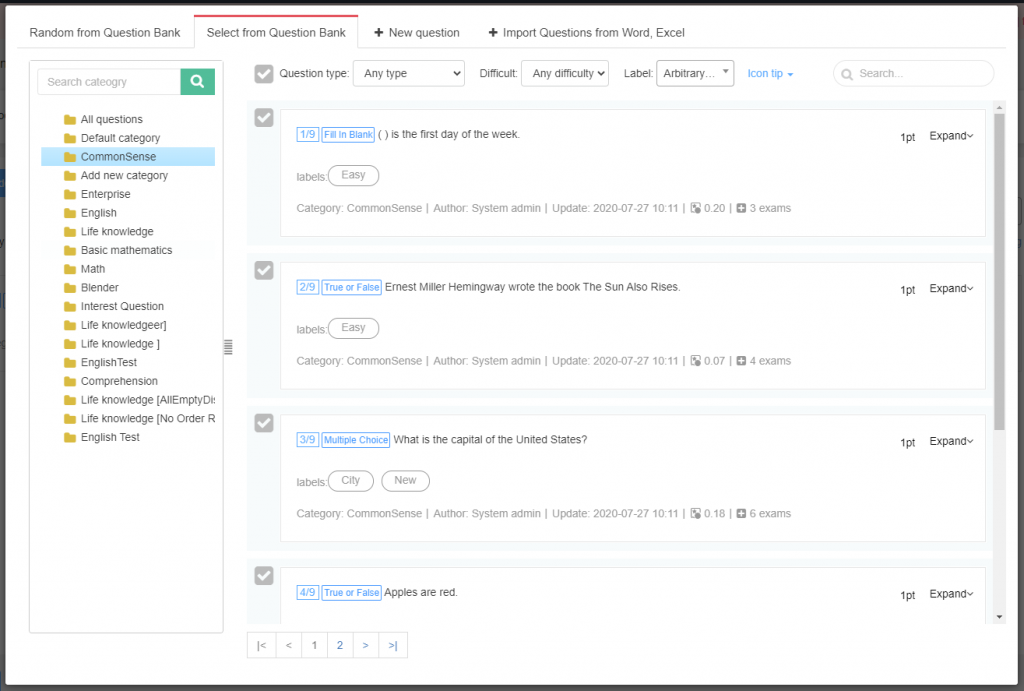Jump to first page with |< button
The image size is (1024, 691).
261,645
